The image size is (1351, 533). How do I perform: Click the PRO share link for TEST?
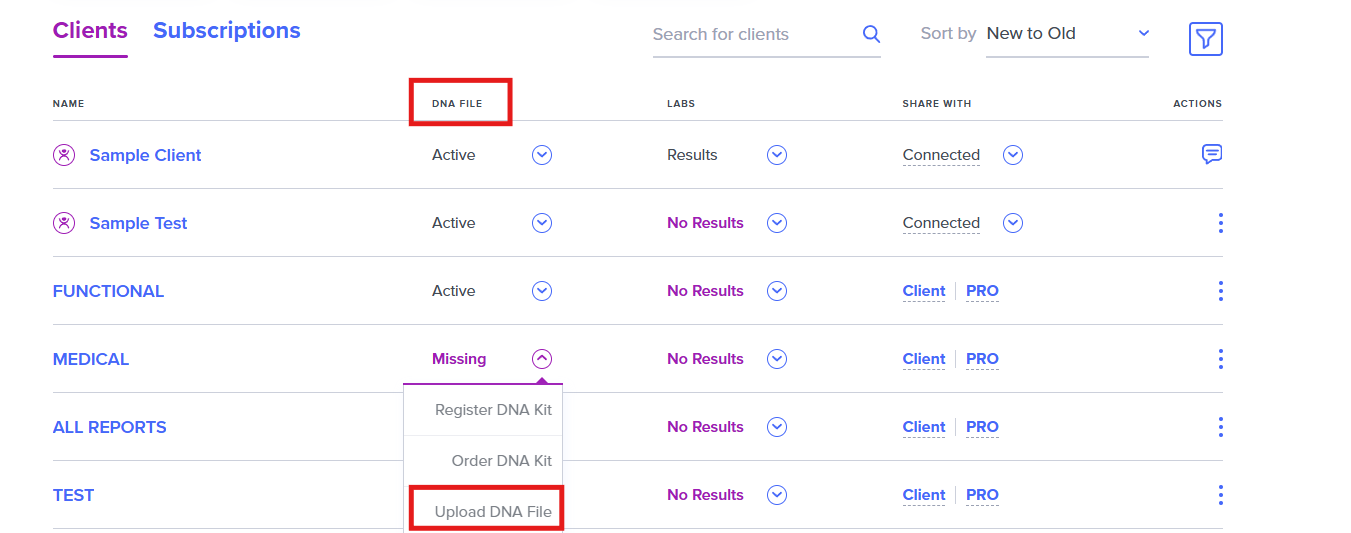(x=982, y=495)
